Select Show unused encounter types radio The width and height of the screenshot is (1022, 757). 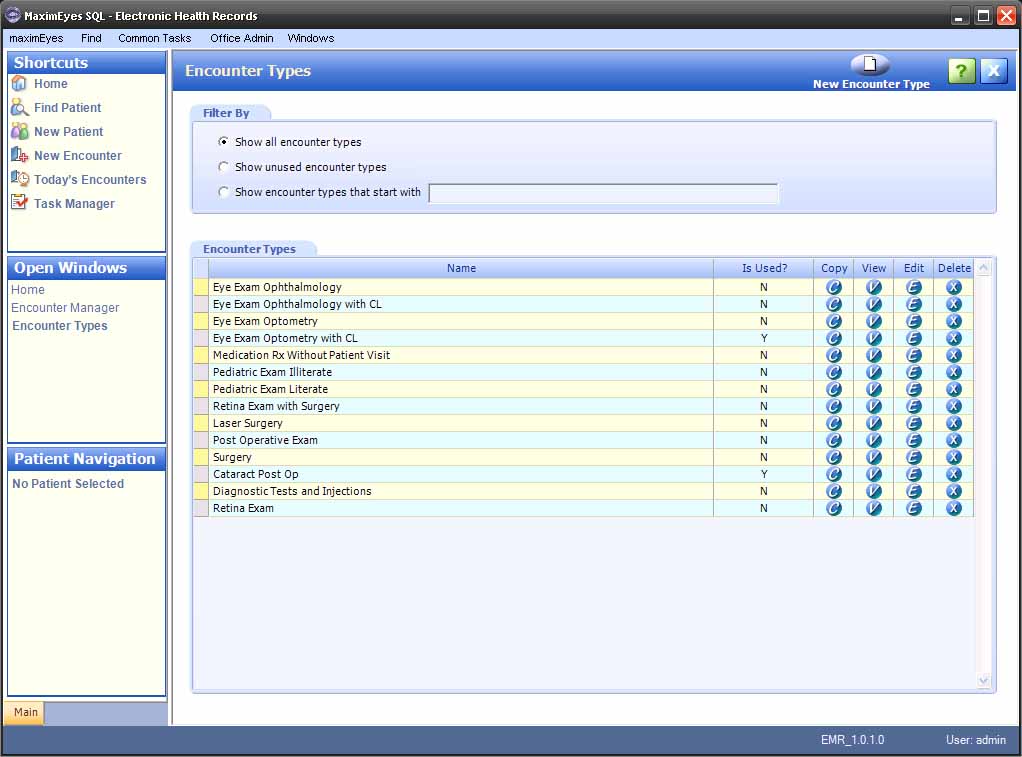click(x=224, y=167)
